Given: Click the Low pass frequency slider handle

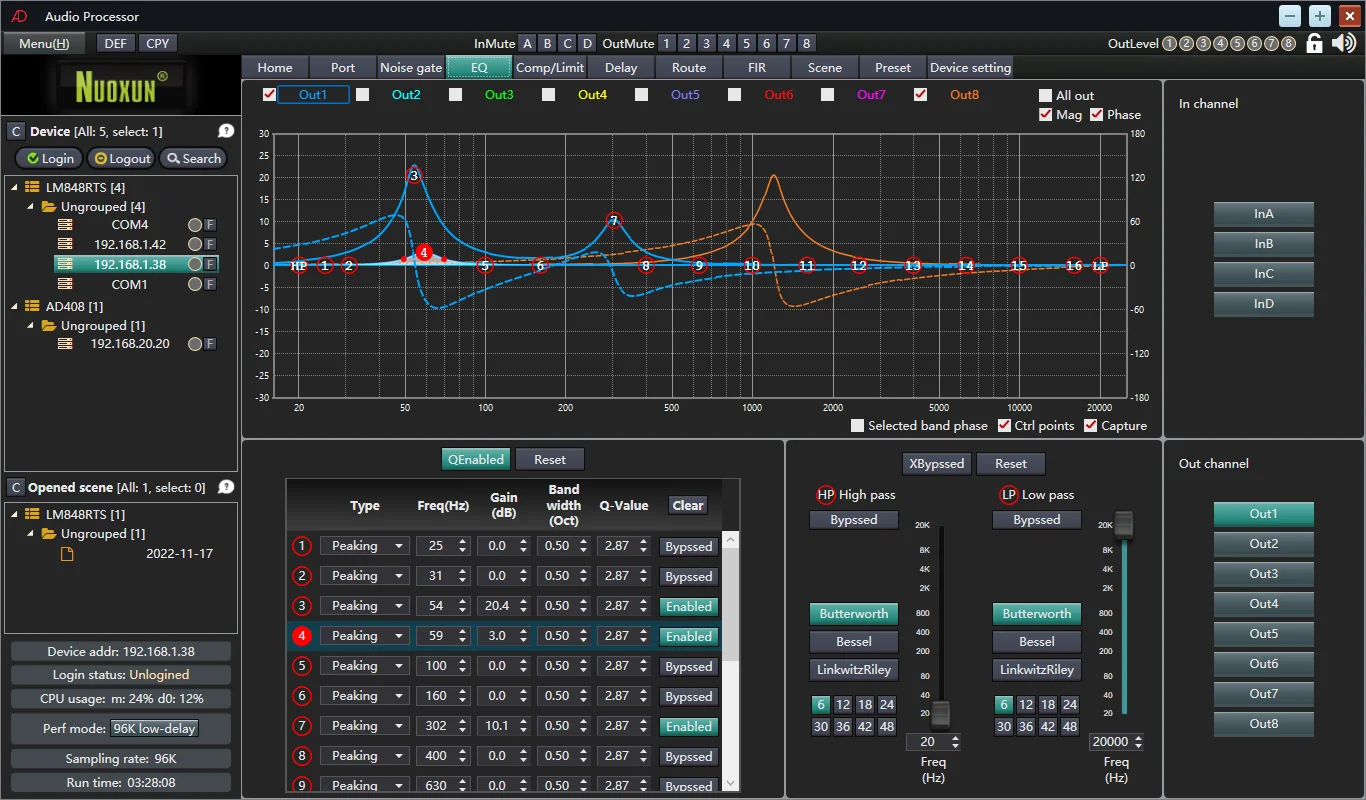Looking at the screenshot, I should pos(1124,522).
